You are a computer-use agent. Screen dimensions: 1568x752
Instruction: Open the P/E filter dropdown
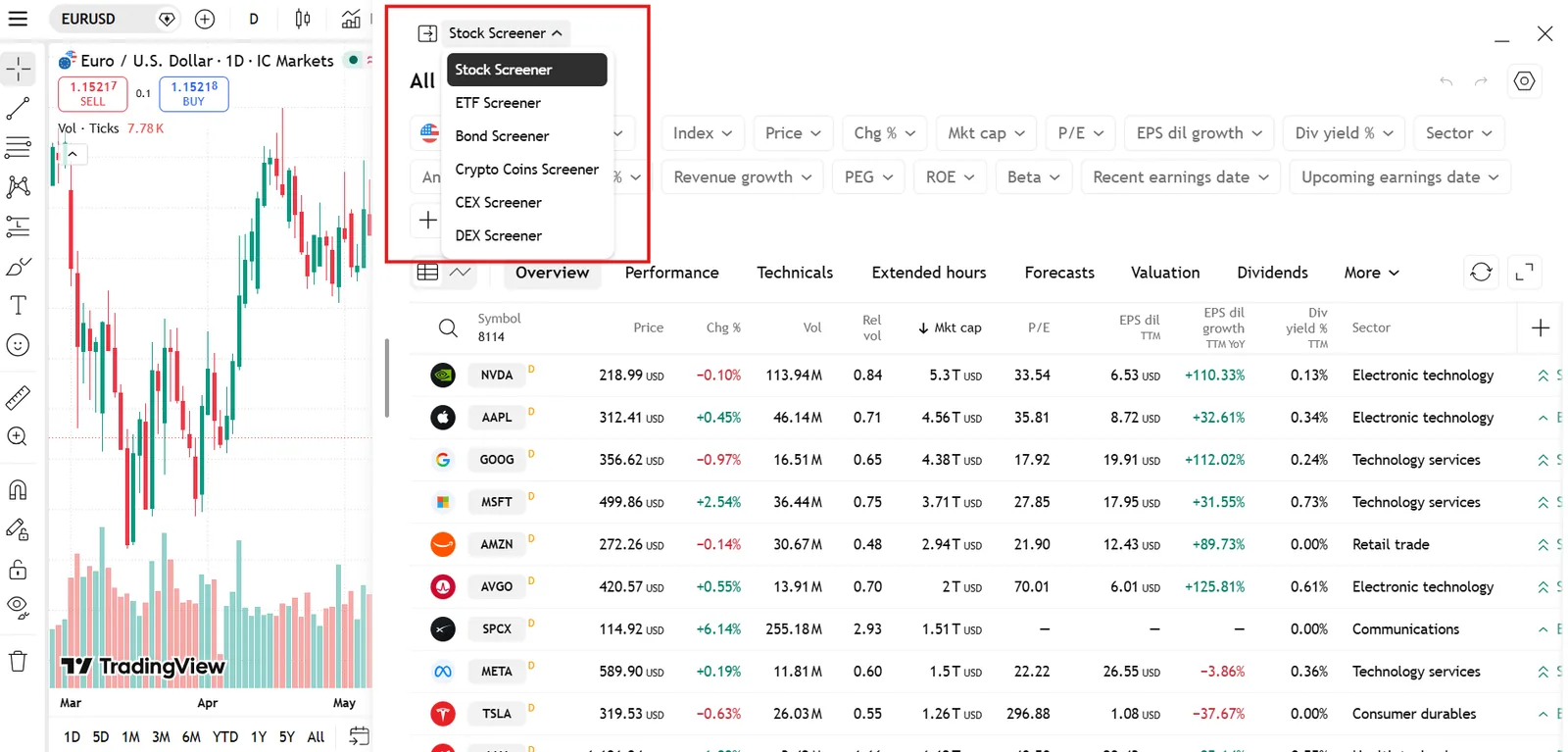click(1081, 132)
